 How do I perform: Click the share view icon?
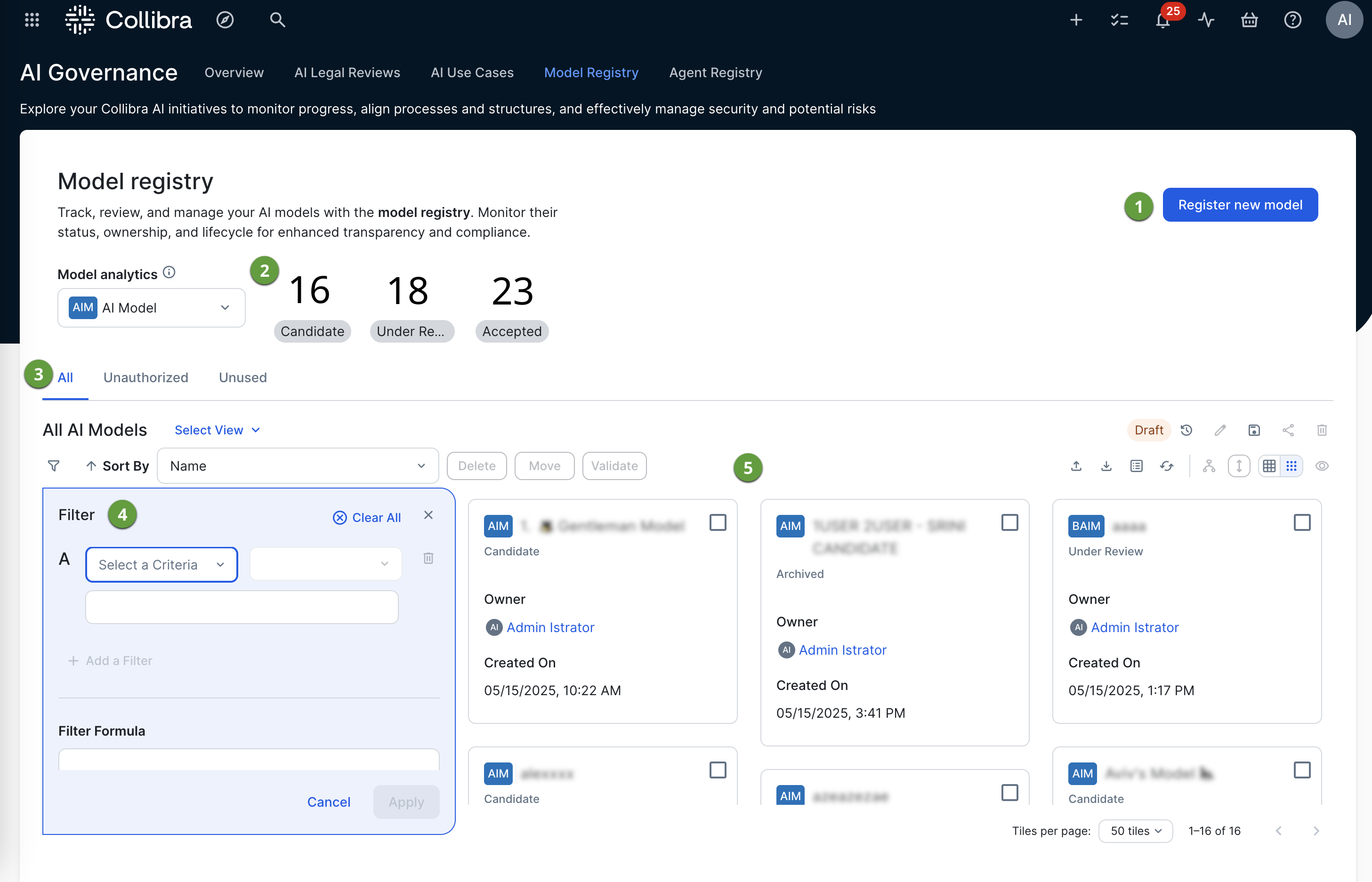click(1288, 430)
